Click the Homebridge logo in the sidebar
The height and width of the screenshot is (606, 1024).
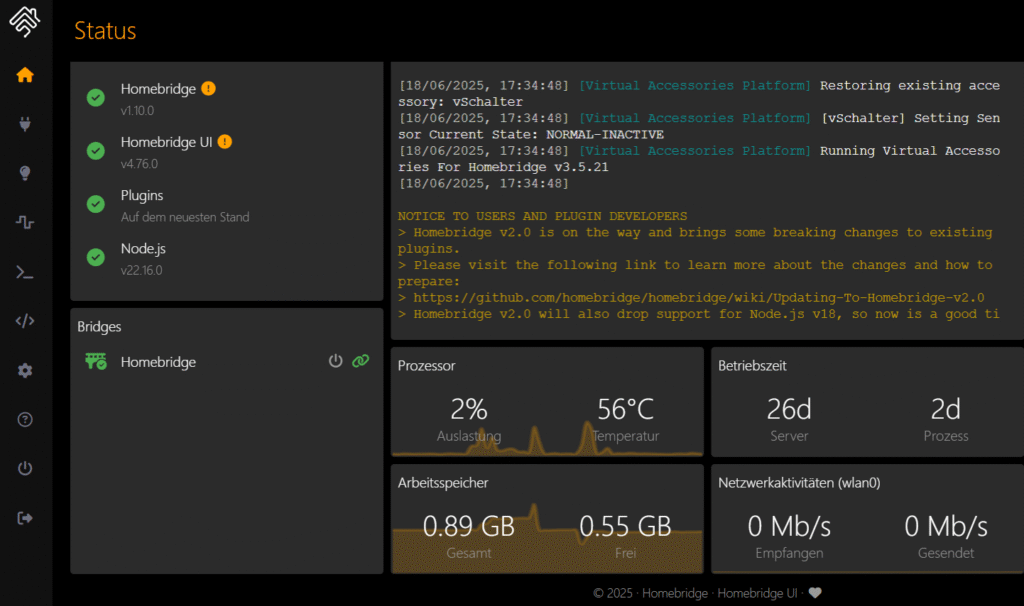[x=25, y=22]
